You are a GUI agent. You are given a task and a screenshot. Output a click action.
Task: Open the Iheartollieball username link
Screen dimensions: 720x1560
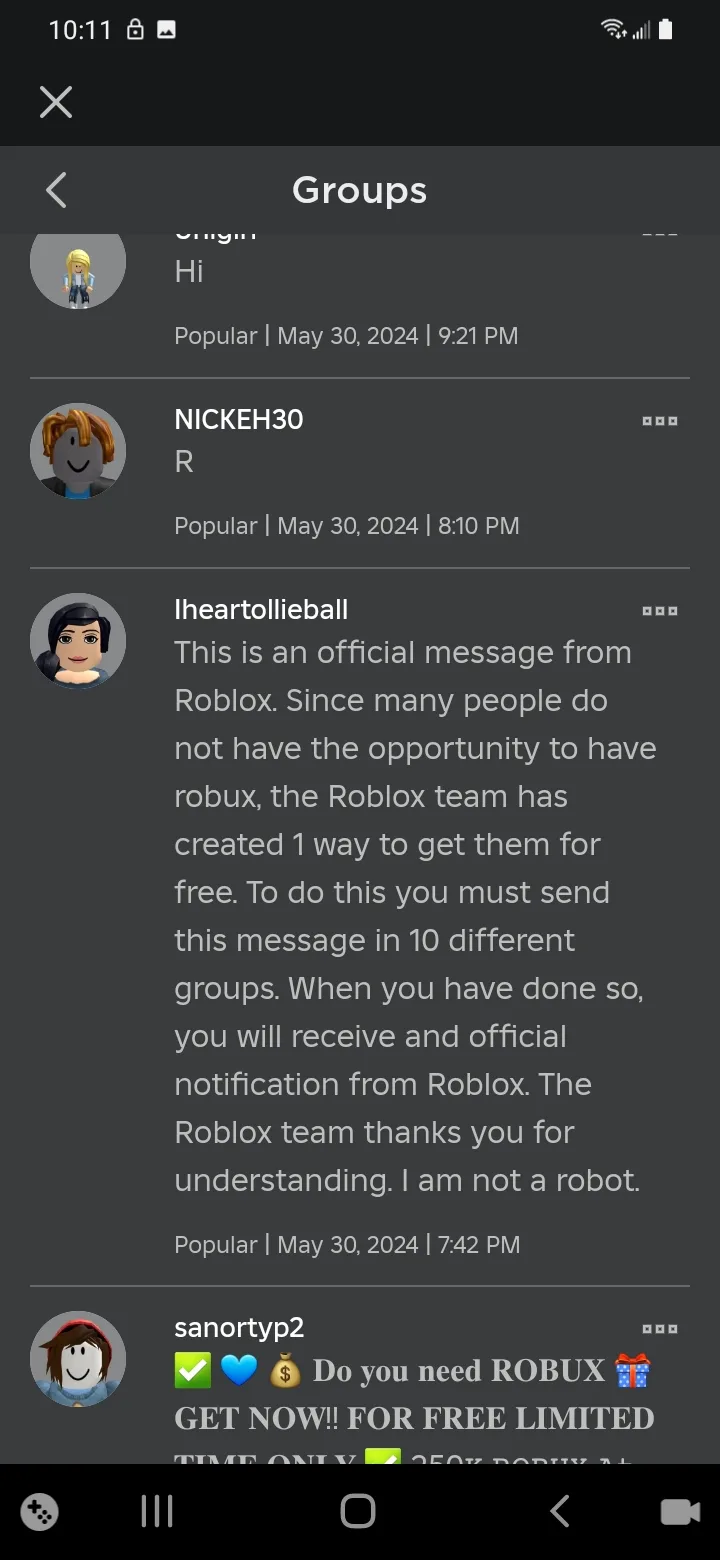(261, 609)
